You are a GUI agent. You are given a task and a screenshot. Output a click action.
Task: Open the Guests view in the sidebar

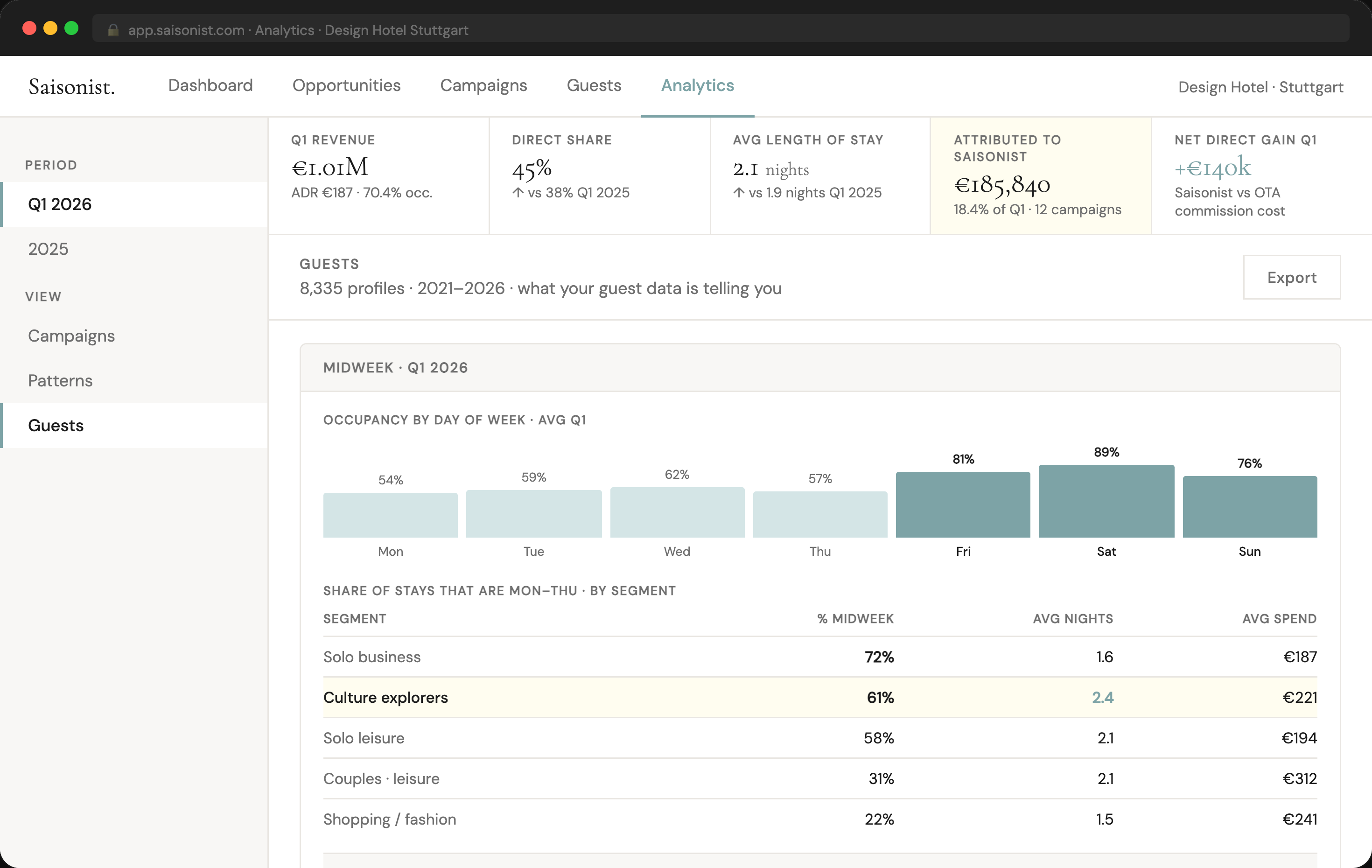[56, 425]
